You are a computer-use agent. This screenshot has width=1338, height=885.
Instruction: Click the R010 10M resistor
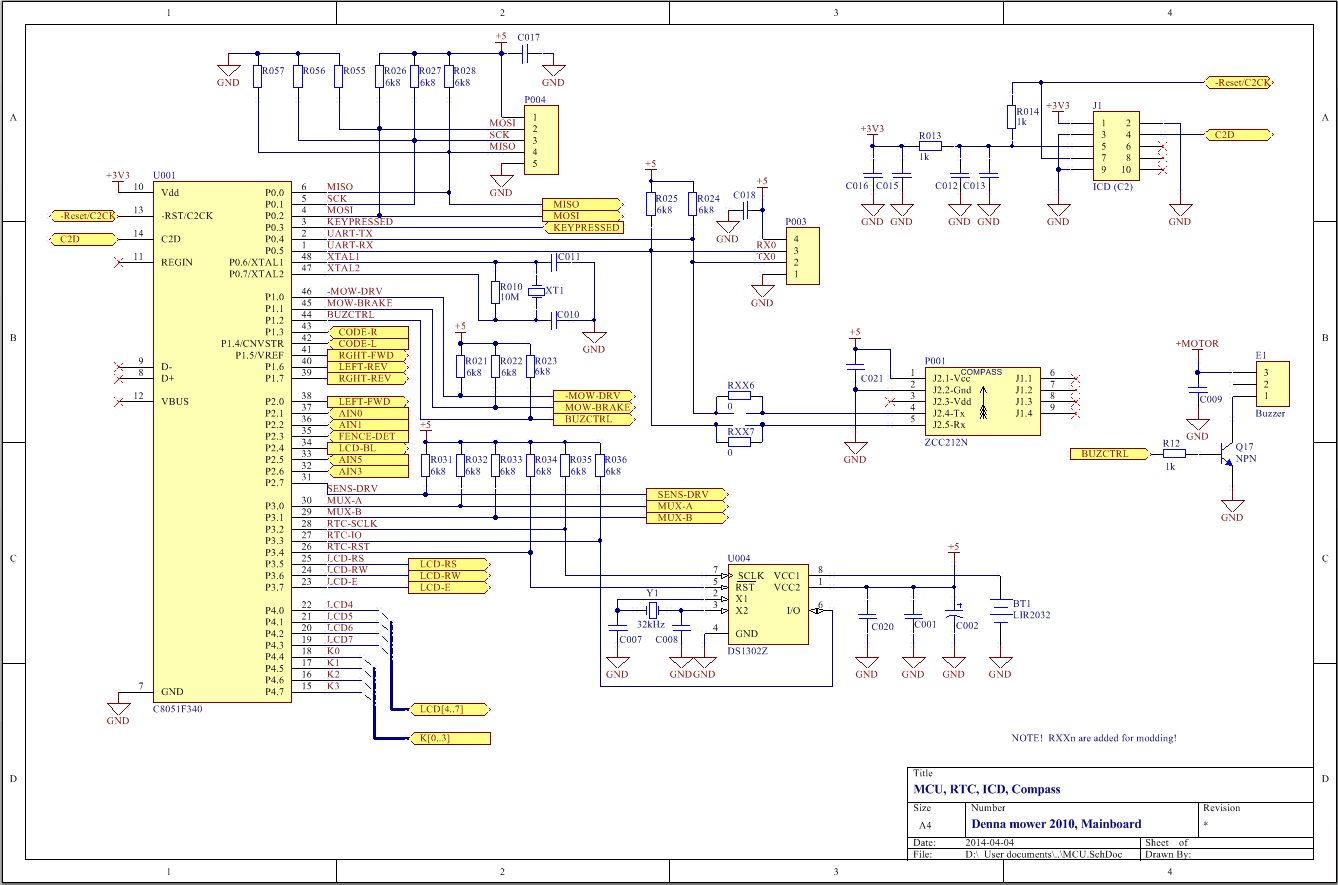coord(493,291)
